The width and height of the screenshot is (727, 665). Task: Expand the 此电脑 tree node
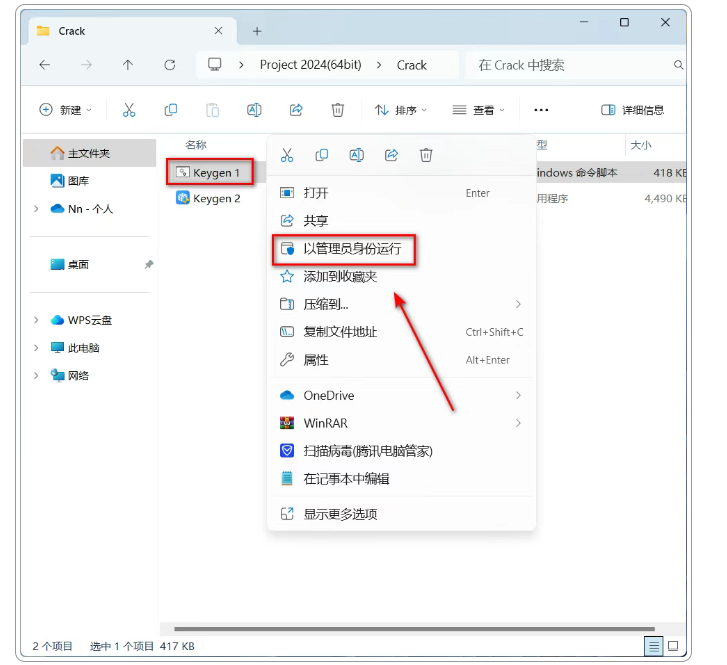(37, 348)
